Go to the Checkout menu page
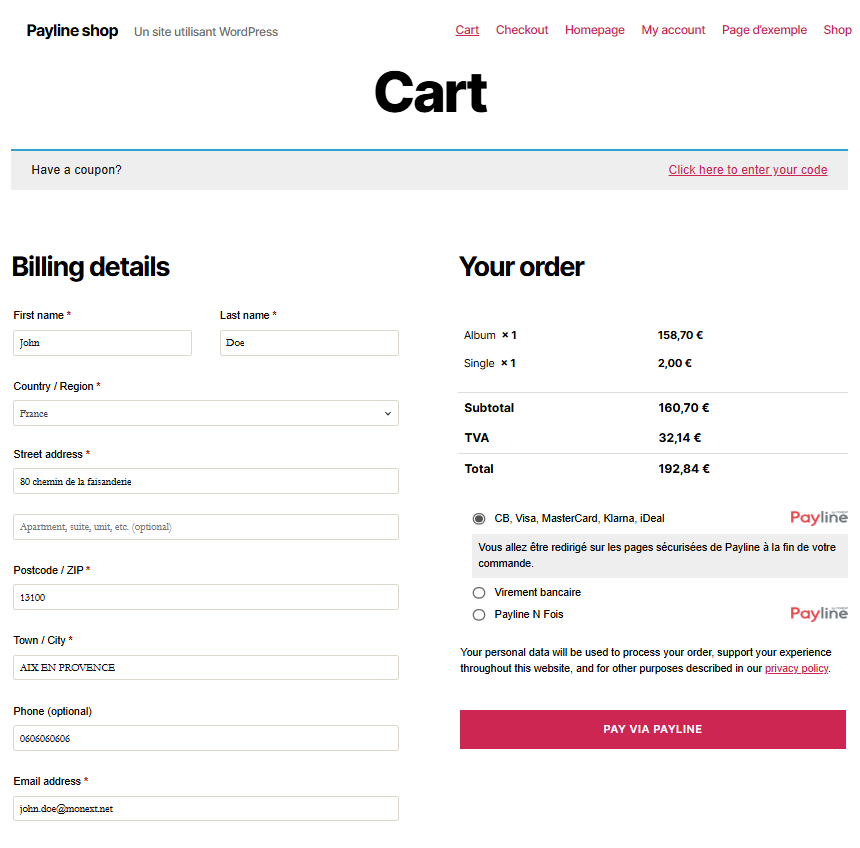 click(522, 30)
